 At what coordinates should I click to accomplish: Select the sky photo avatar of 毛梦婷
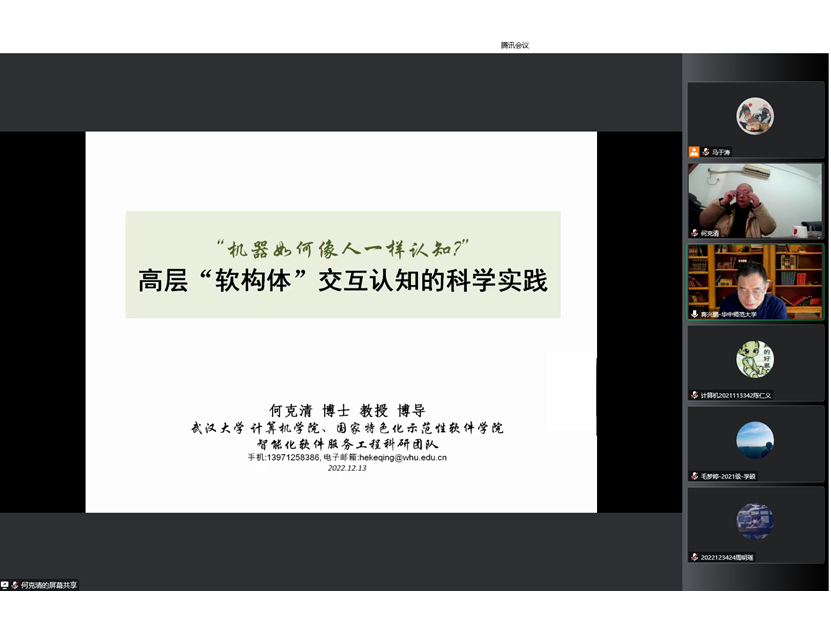[755, 440]
